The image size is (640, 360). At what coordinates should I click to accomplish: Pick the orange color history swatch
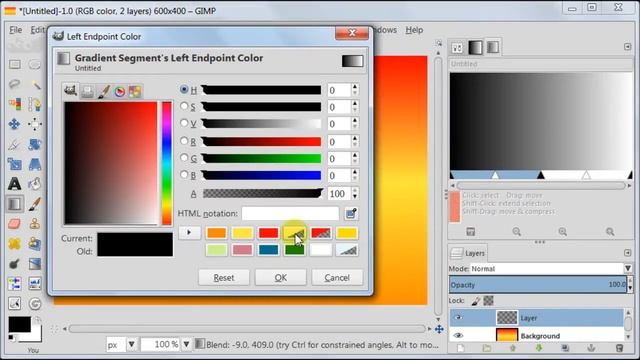tap(216, 233)
